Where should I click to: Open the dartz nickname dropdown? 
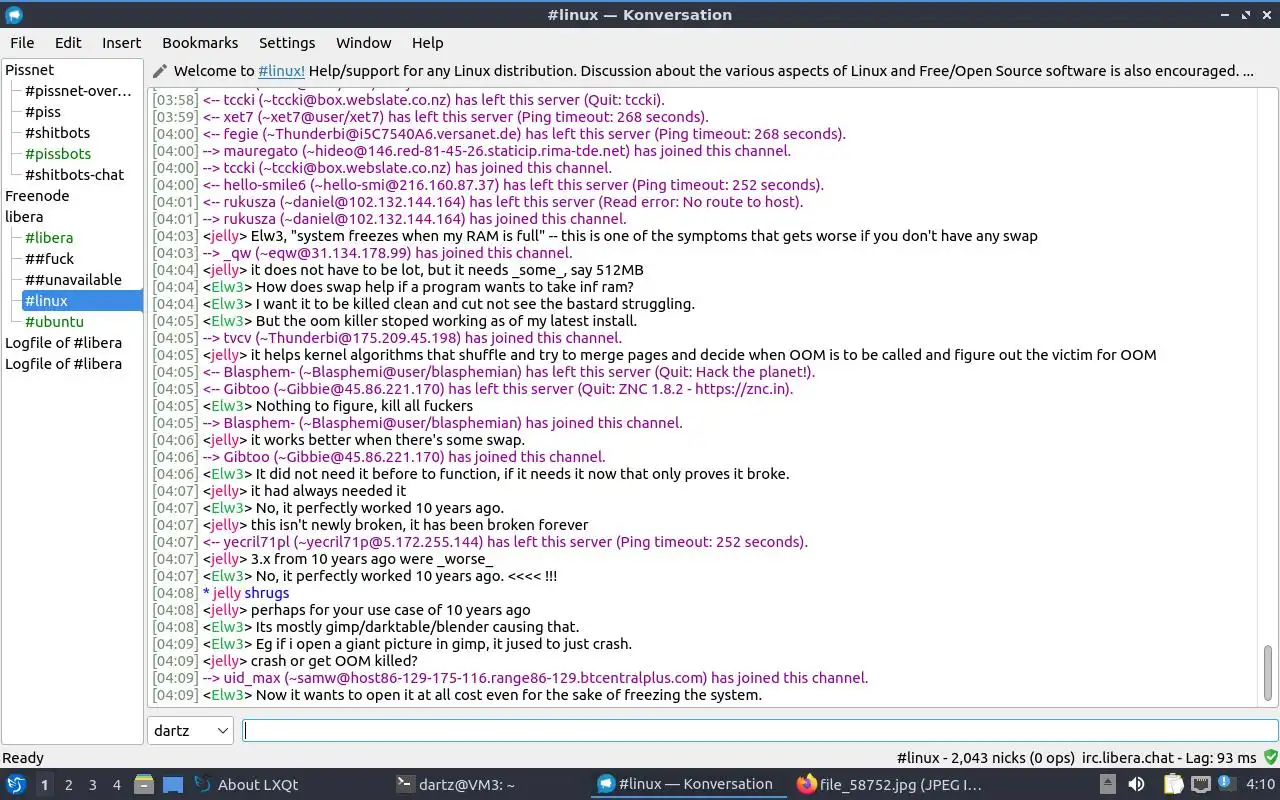coord(190,731)
